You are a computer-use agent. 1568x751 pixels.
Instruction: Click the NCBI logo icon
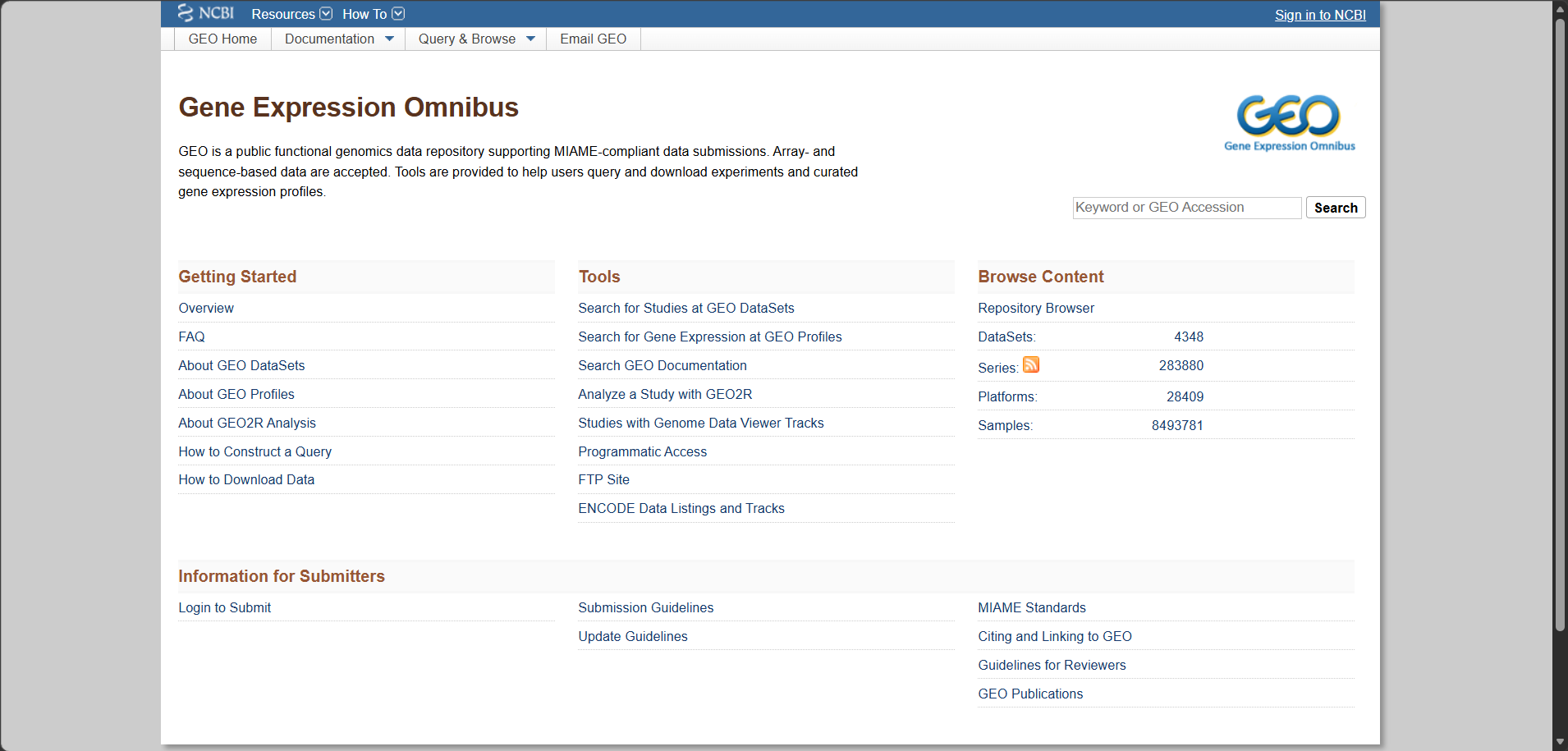pos(206,13)
